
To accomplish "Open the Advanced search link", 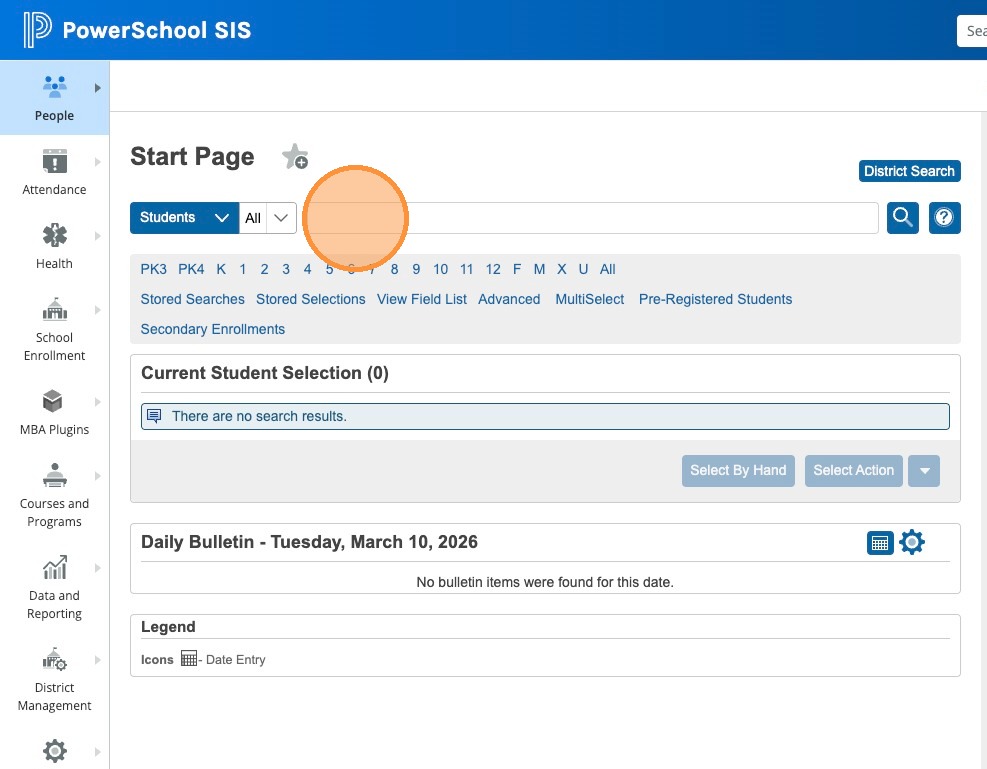I will (509, 299).
